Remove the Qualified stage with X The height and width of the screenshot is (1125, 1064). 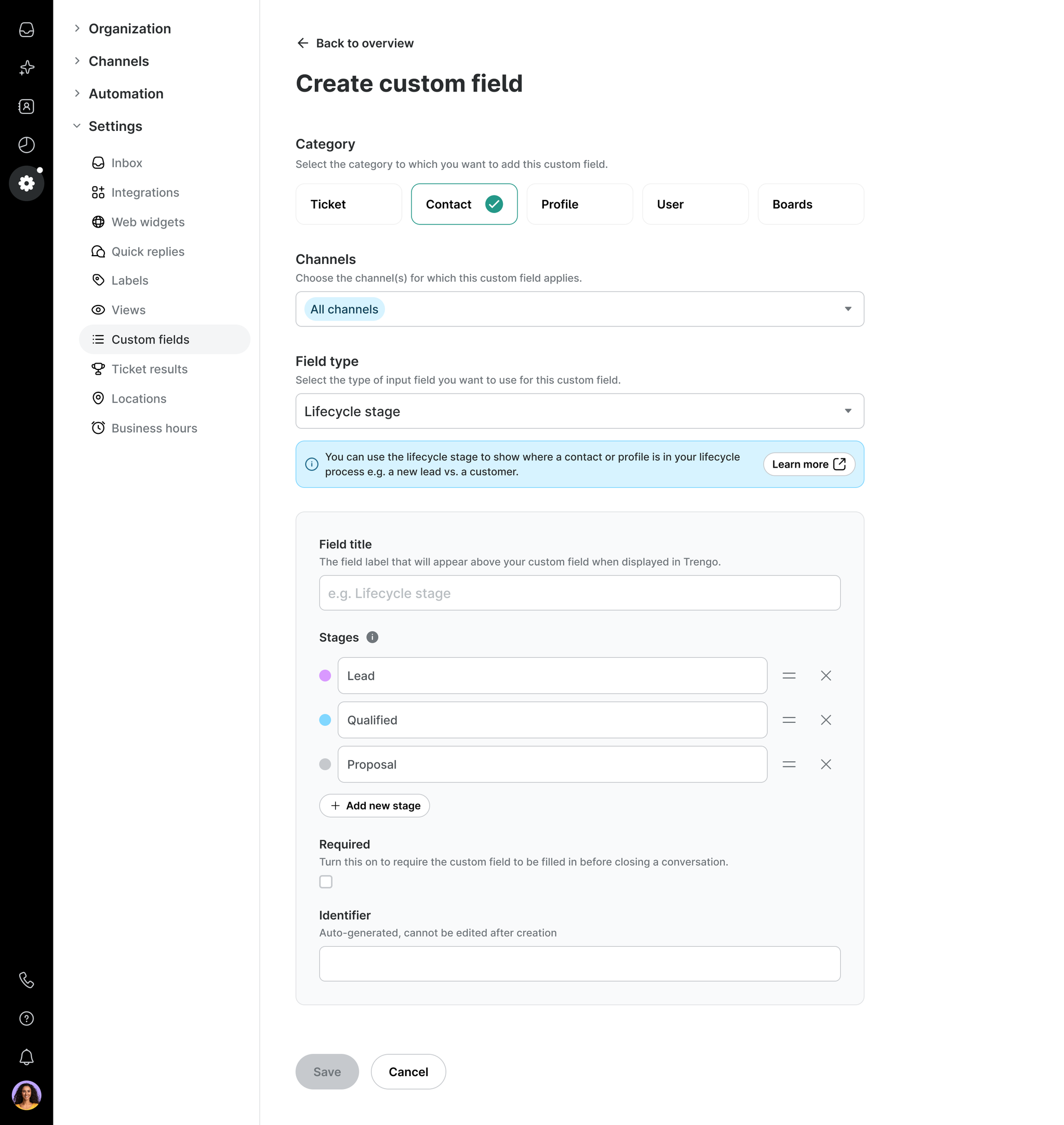pyautogui.click(x=825, y=720)
